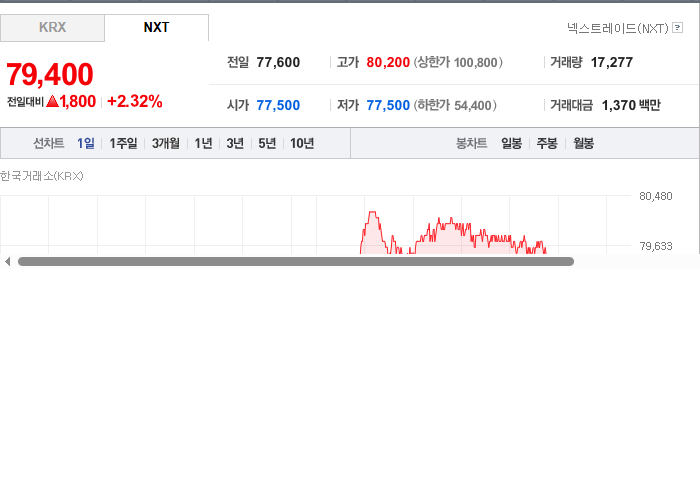
Task: Click the opening price 77,500 beside 시가
Action: point(278,105)
